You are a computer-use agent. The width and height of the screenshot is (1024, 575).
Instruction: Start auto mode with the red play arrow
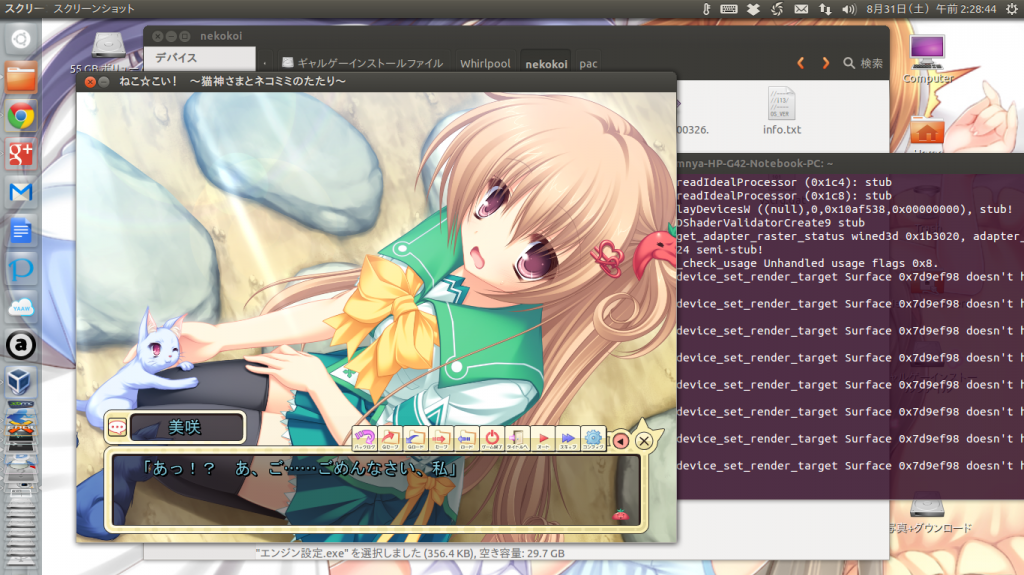pos(543,438)
